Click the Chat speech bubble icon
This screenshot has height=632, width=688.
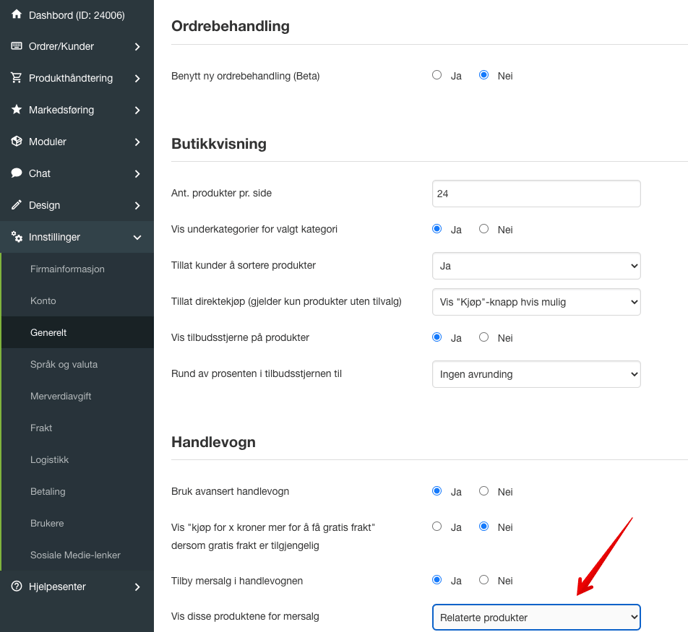click(17, 173)
